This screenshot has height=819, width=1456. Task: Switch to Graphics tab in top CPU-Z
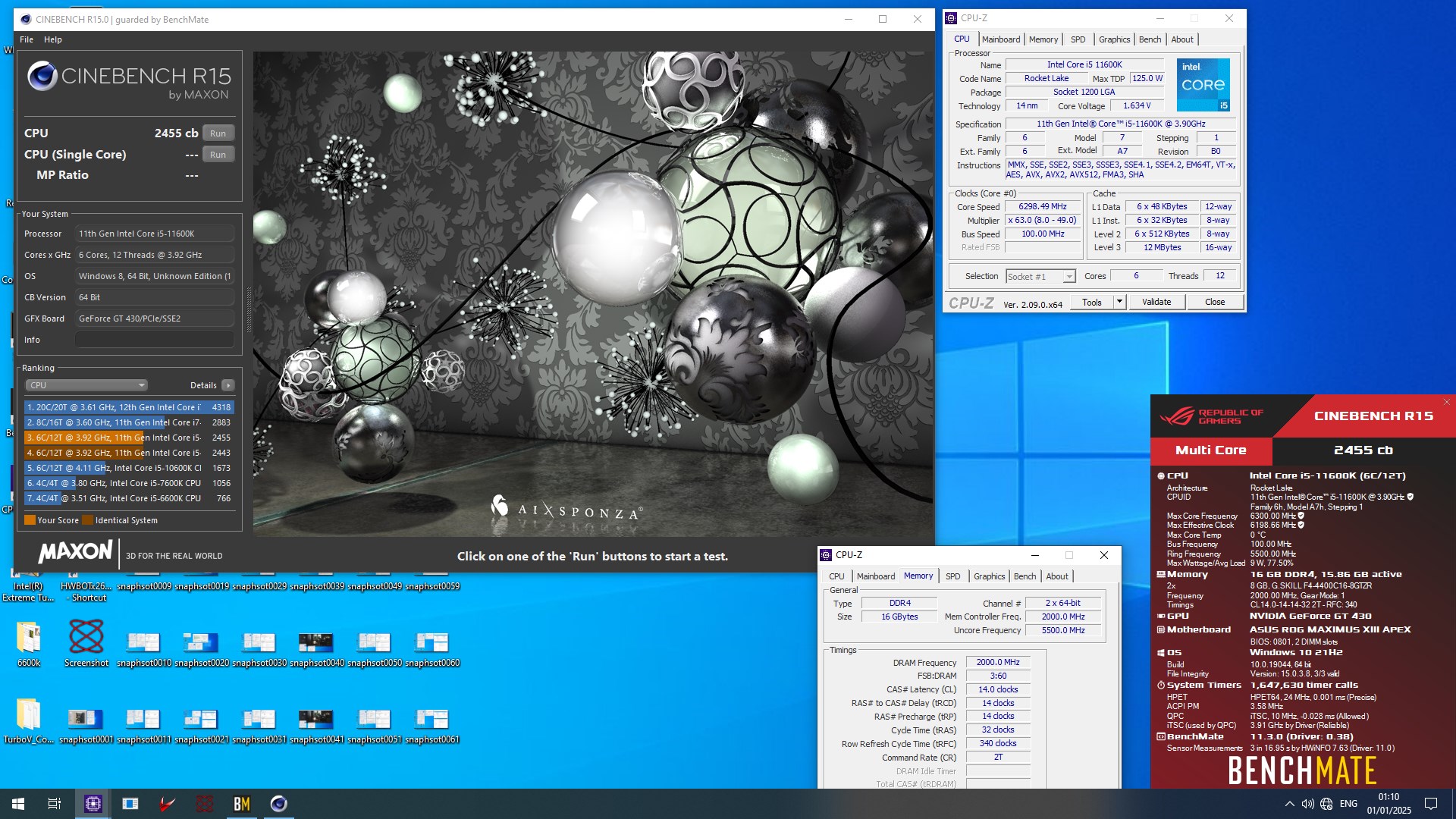[x=1114, y=39]
